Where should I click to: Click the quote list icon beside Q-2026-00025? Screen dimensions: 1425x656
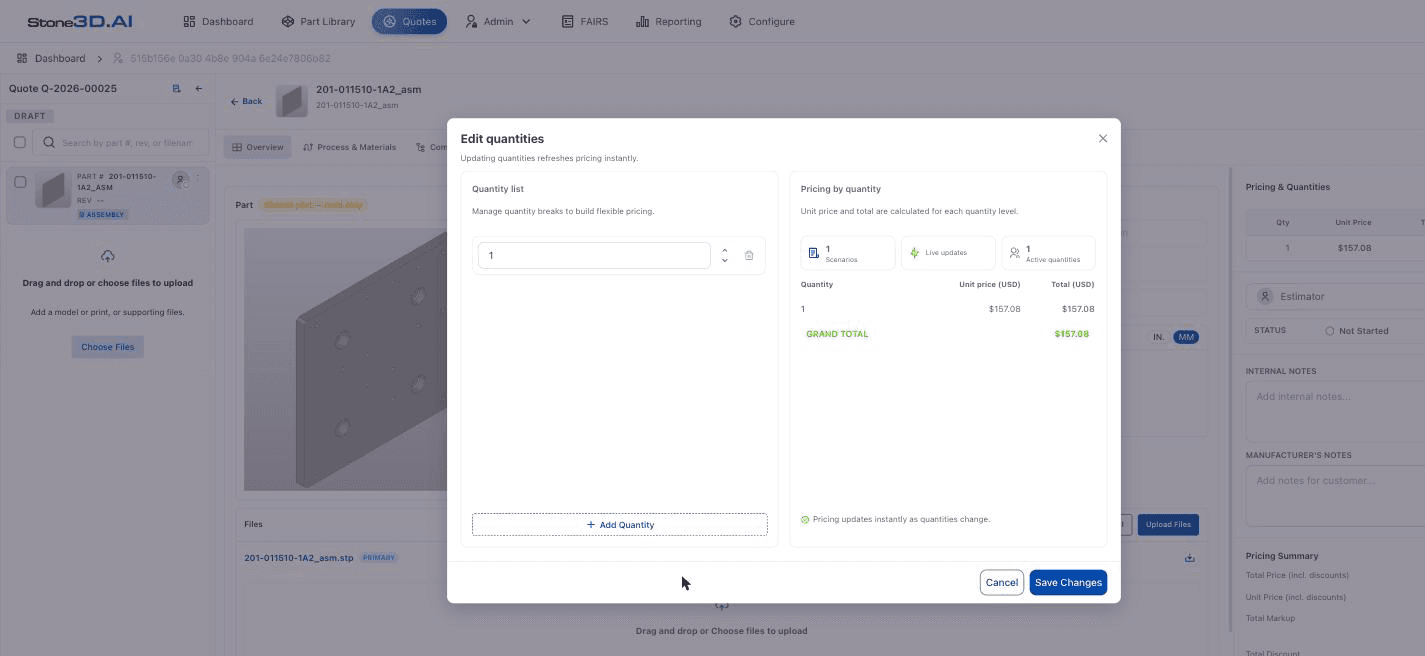pyautogui.click(x=176, y=89)
